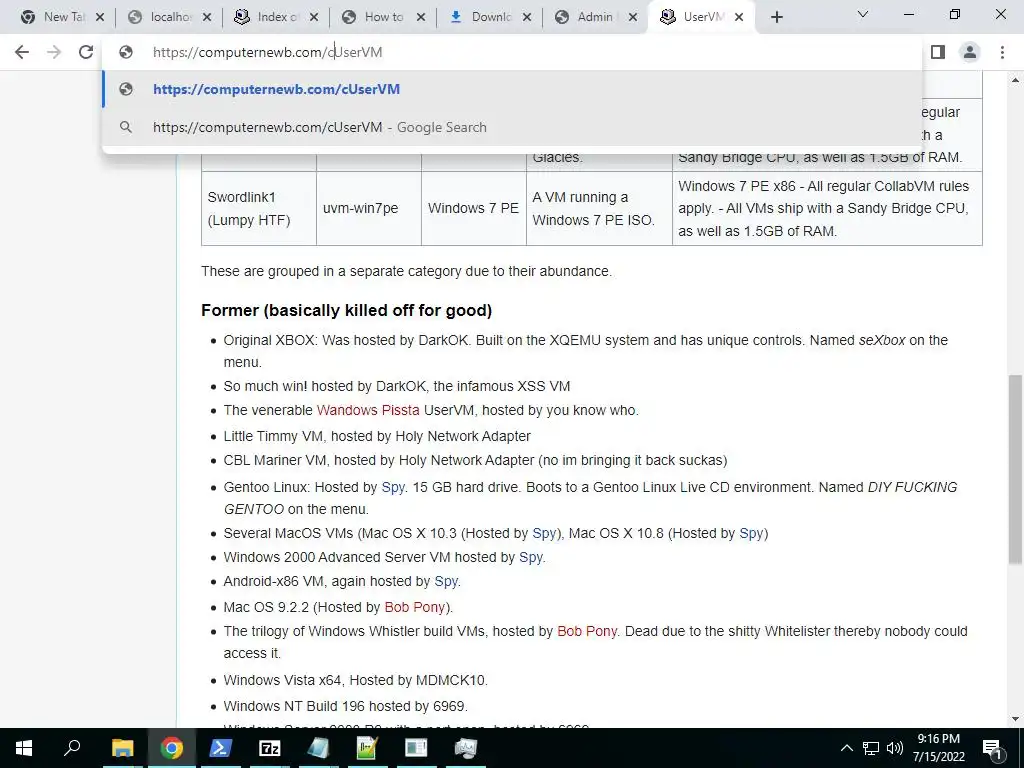
Task: Click the taskbar clock showing 9:16 PM
Action: [x=938, y=748]
